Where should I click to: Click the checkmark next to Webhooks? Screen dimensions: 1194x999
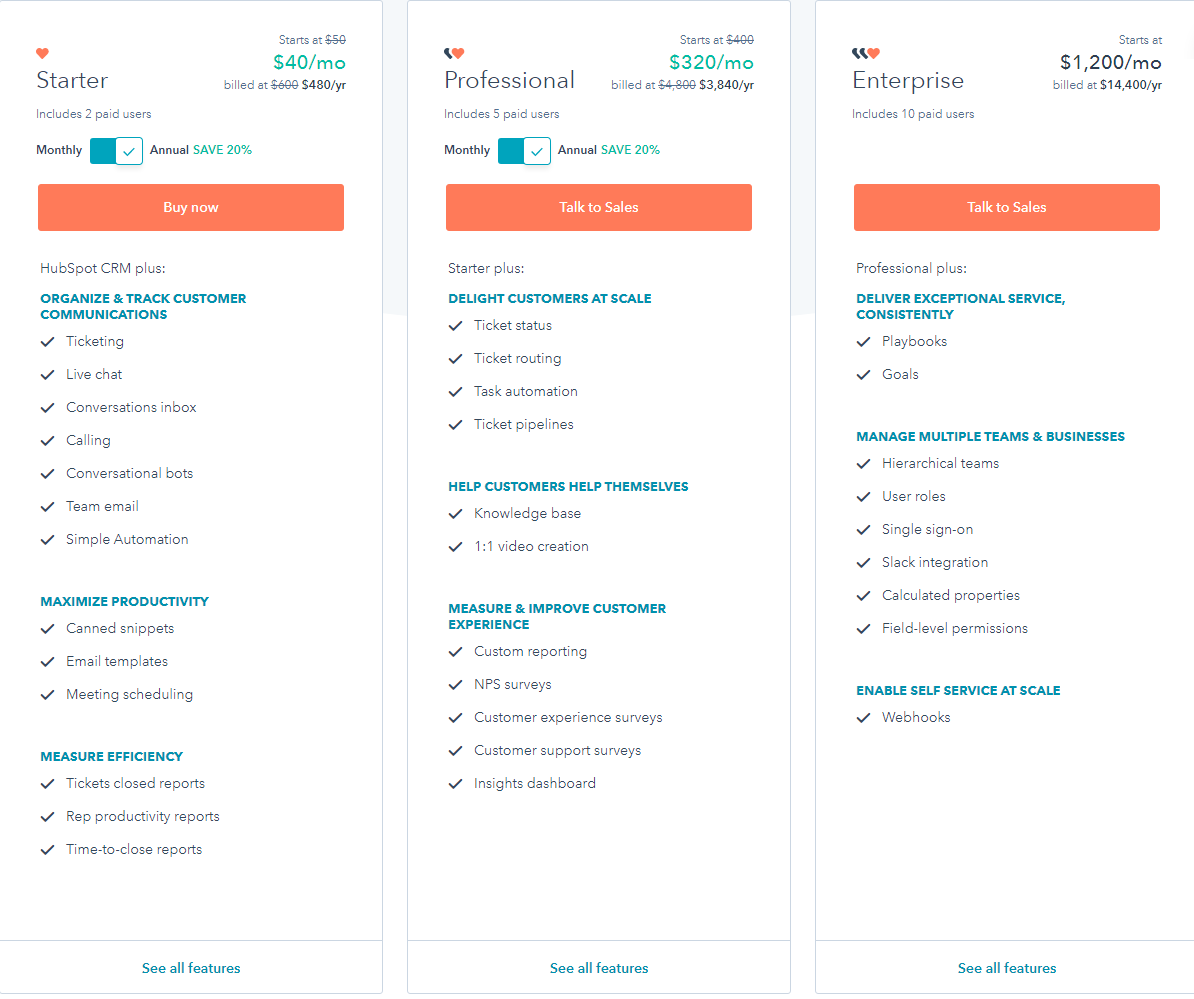(863, 717)
